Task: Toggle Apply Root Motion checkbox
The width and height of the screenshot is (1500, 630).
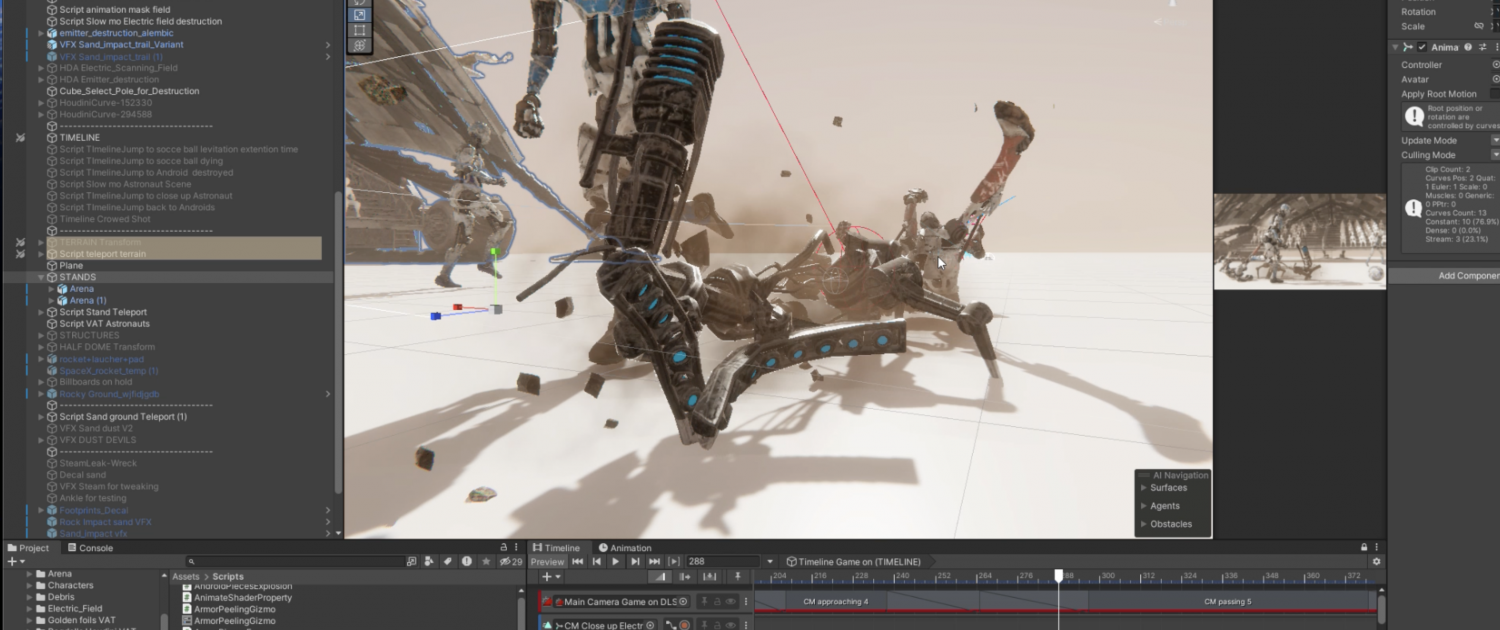Action: (x=1495, y=94)
